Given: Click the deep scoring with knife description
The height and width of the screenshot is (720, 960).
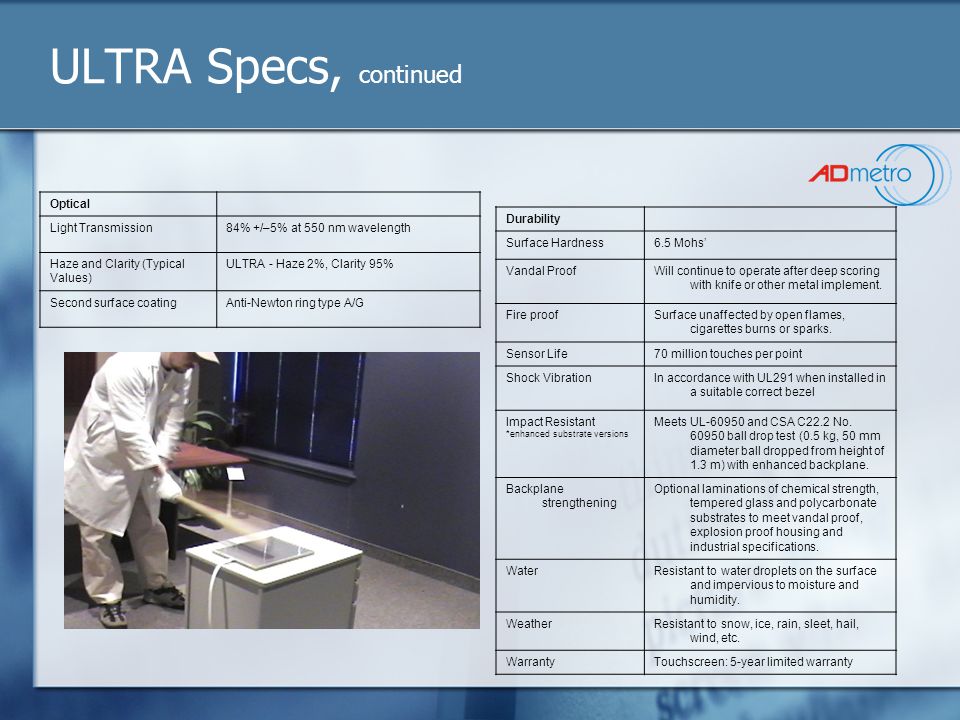Looking at the screenshot, I should [768, 278].
